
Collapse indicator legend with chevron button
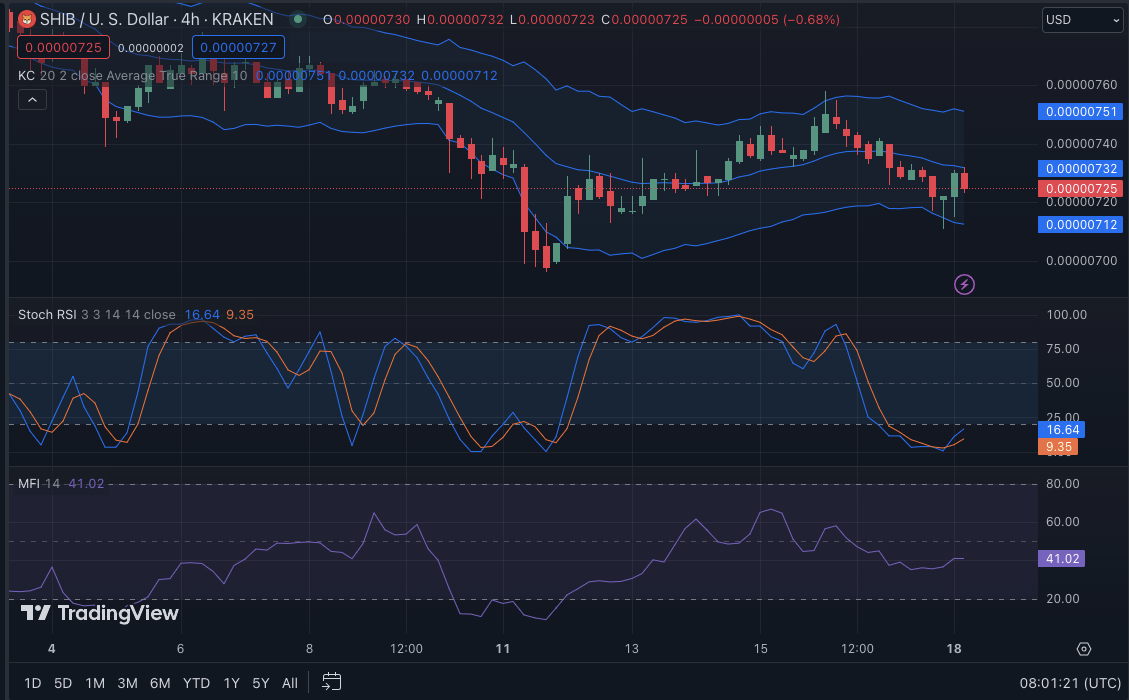pos(32,100)
